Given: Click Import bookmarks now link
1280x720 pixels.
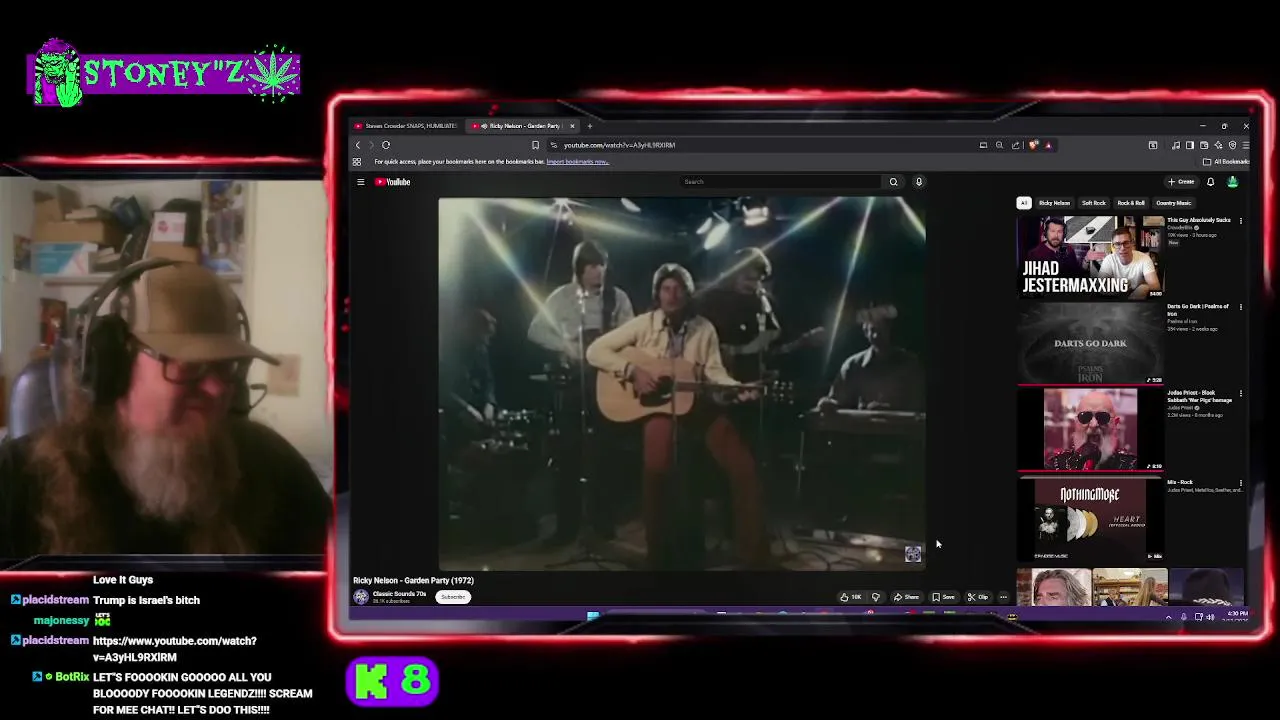Looking at the screenshot, I should [577, 162].
